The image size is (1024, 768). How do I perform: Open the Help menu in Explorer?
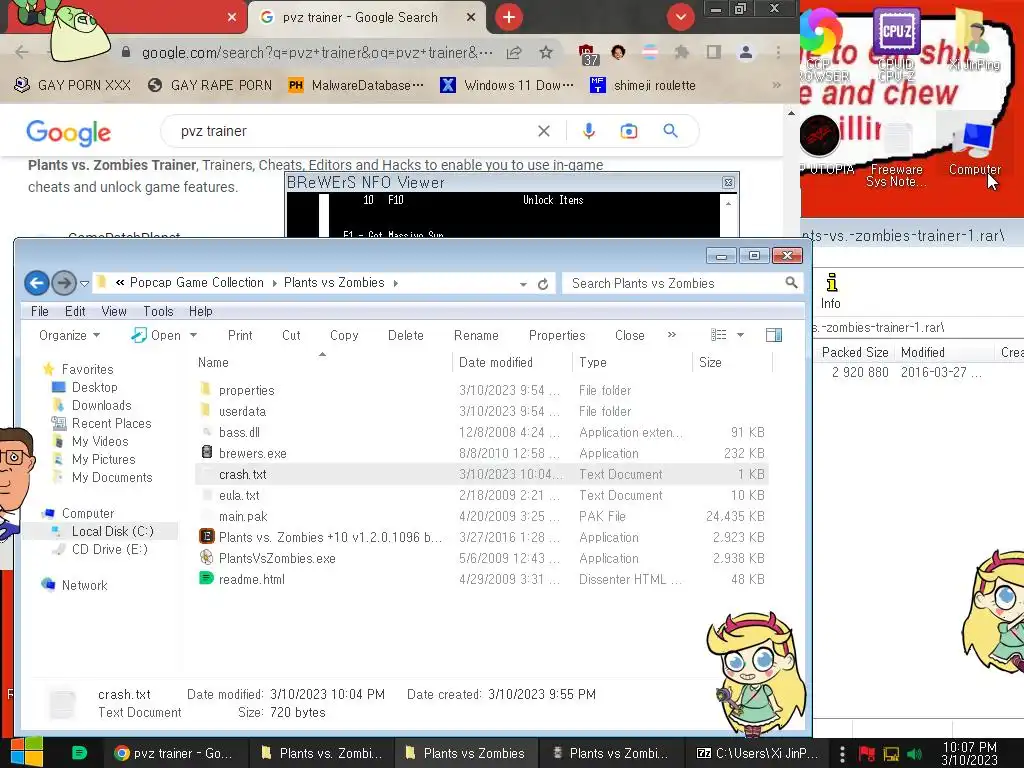click(200, 312)
